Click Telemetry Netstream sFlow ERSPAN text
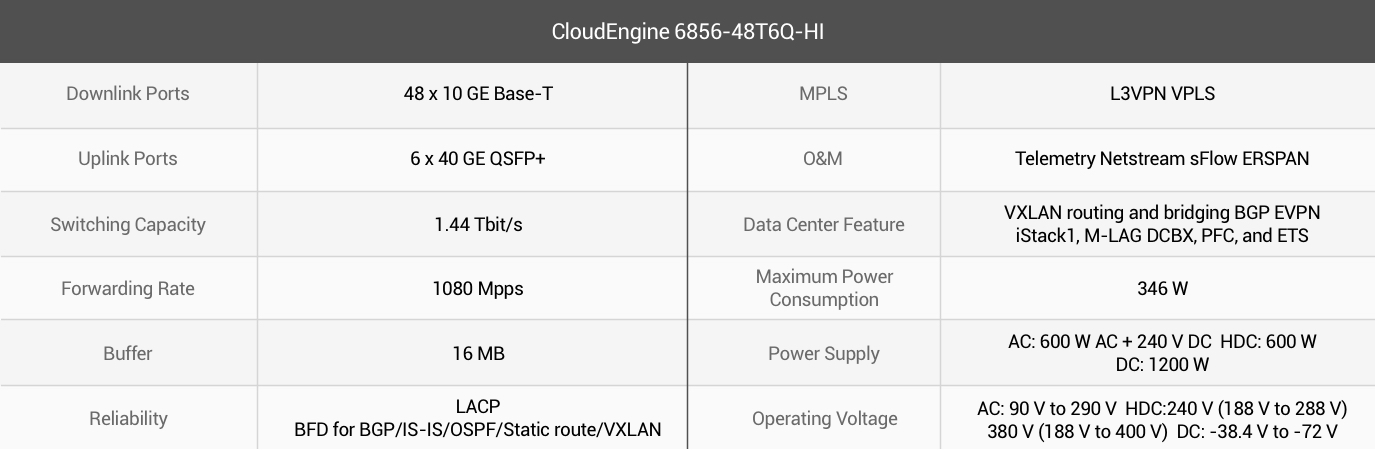Screen dimensions: 1375x450 (x=1162, y=159)
